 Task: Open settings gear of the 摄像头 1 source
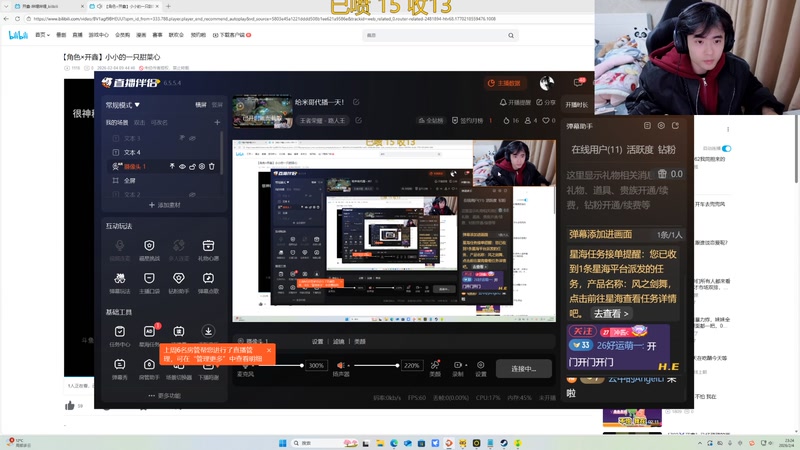pyautogui.click(x=202, y=166)
